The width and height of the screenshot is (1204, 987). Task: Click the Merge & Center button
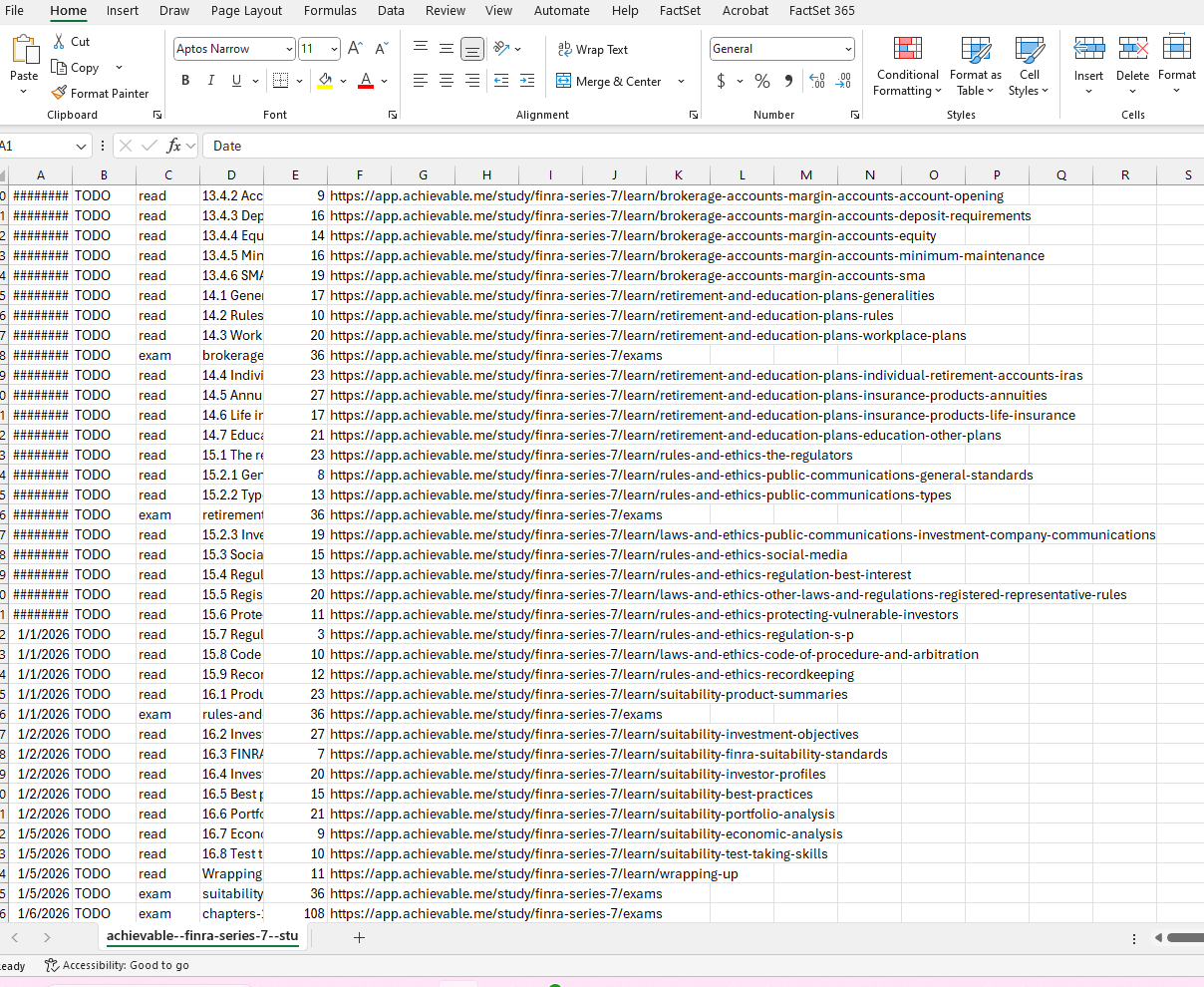point(608,81)
